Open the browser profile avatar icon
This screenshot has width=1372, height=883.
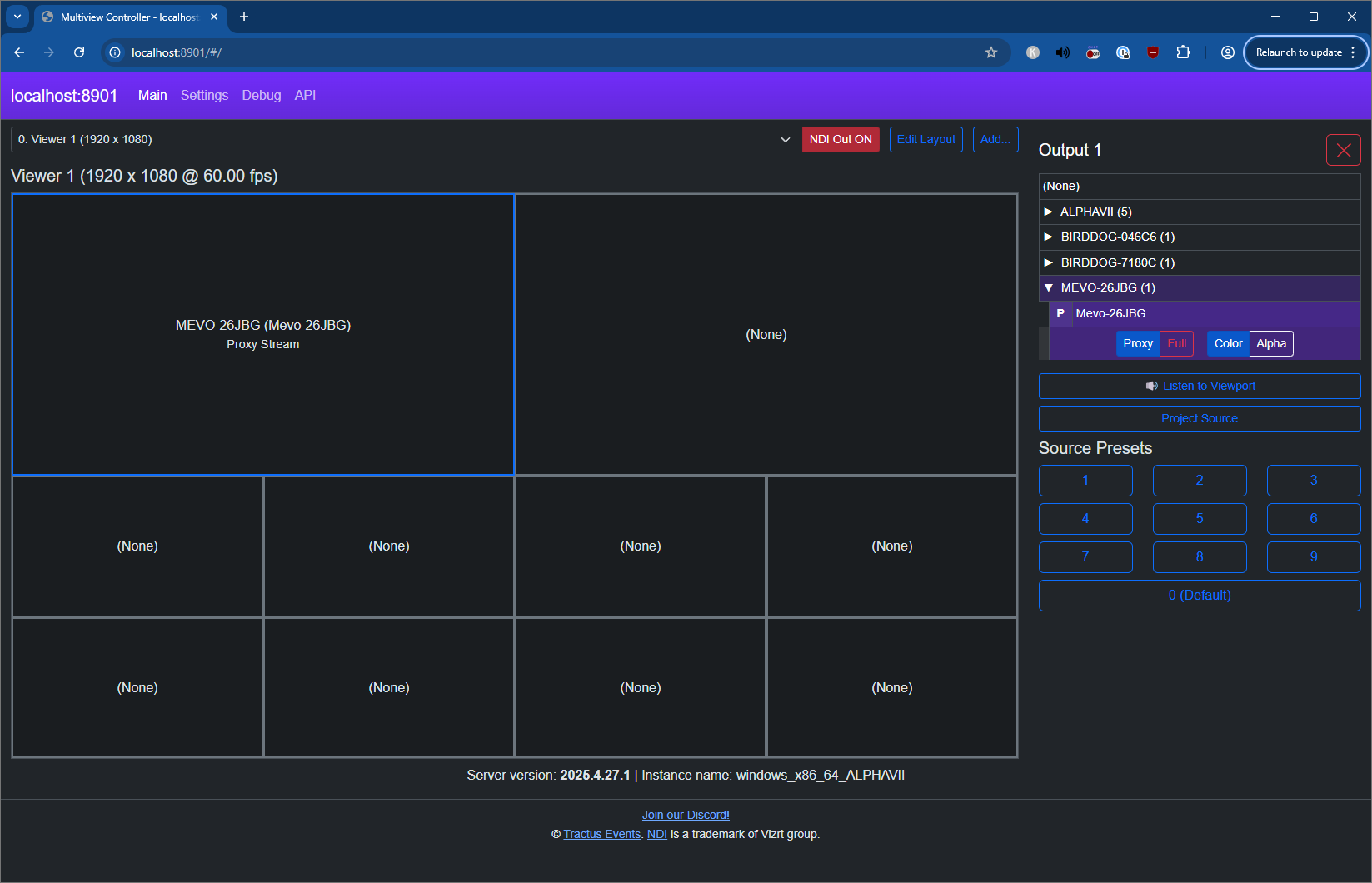pos(1228,52)
